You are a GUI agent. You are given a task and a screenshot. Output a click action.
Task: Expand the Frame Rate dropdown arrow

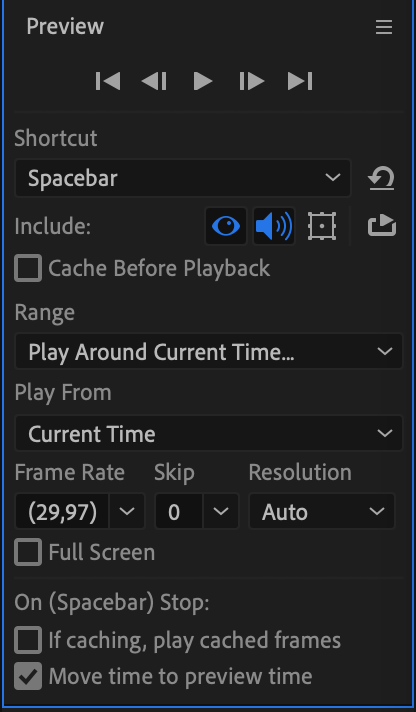pos(127,511)
